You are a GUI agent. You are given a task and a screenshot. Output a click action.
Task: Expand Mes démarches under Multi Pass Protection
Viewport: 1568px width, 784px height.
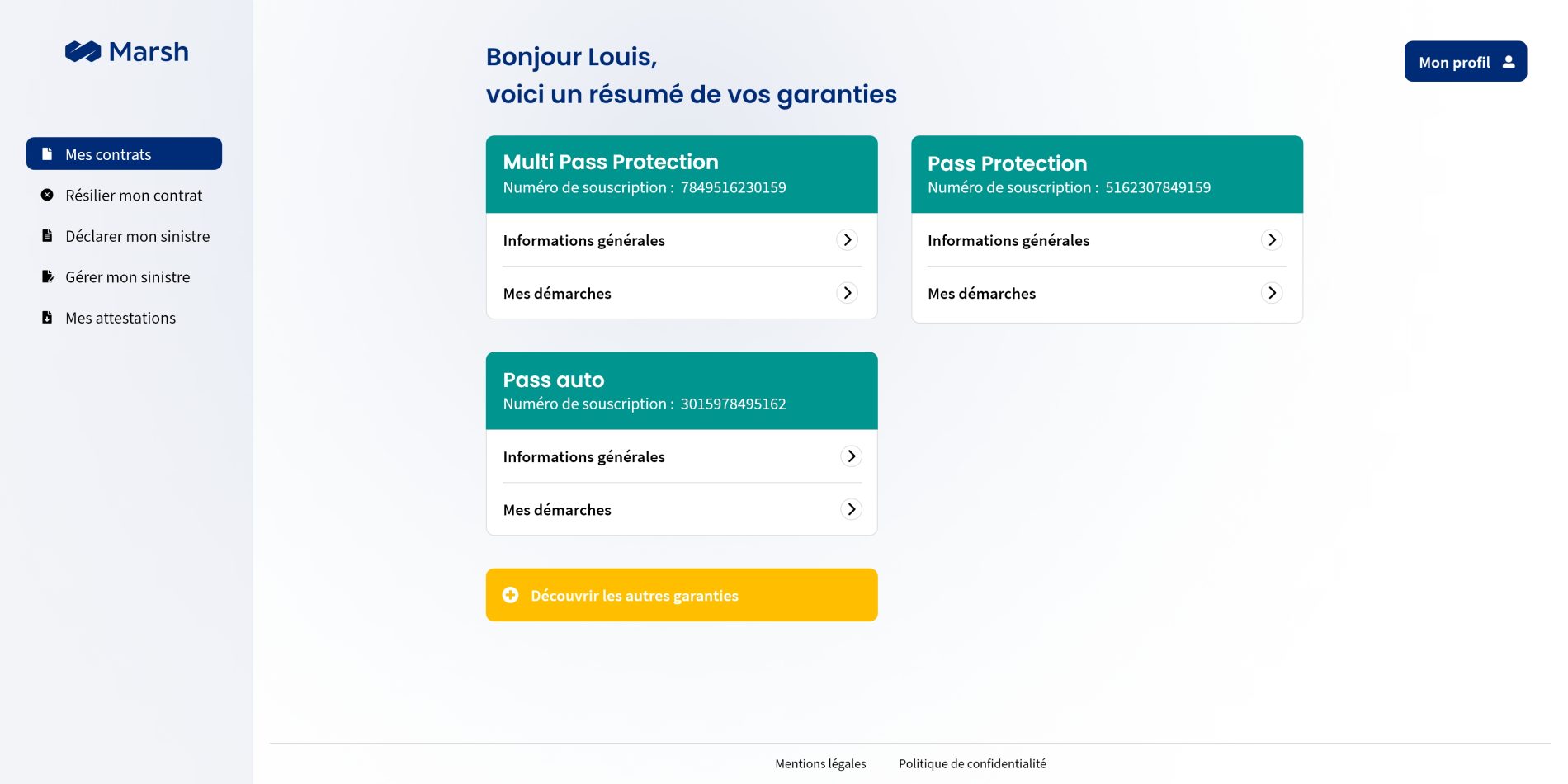point(847,293)
